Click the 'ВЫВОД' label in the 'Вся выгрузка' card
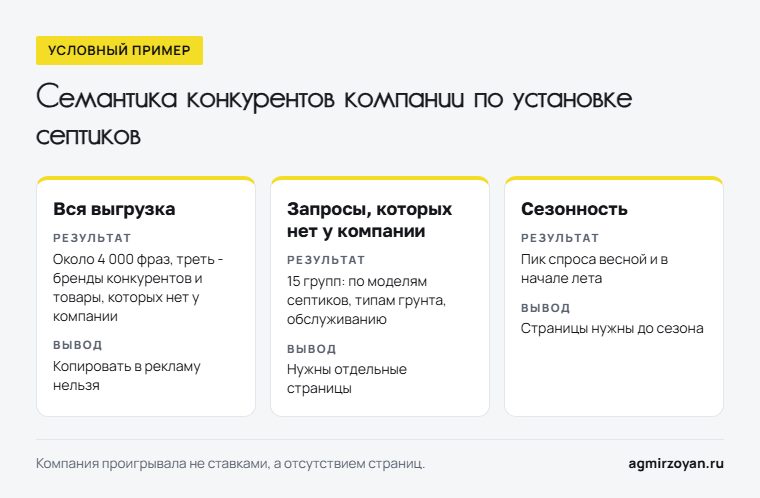 tap(78, 345)
